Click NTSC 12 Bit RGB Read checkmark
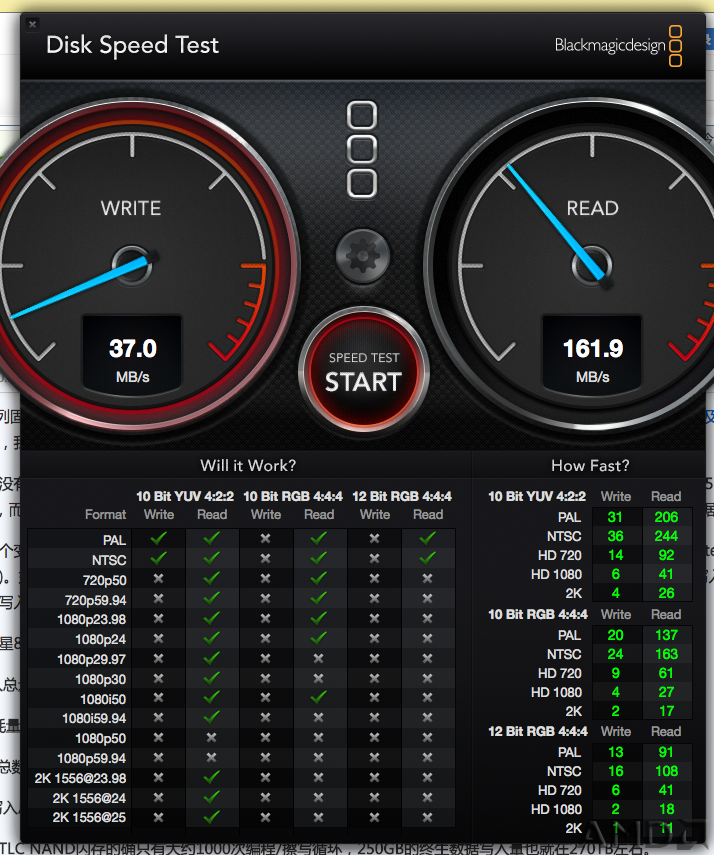714x855 pixels. pos(428,558)
